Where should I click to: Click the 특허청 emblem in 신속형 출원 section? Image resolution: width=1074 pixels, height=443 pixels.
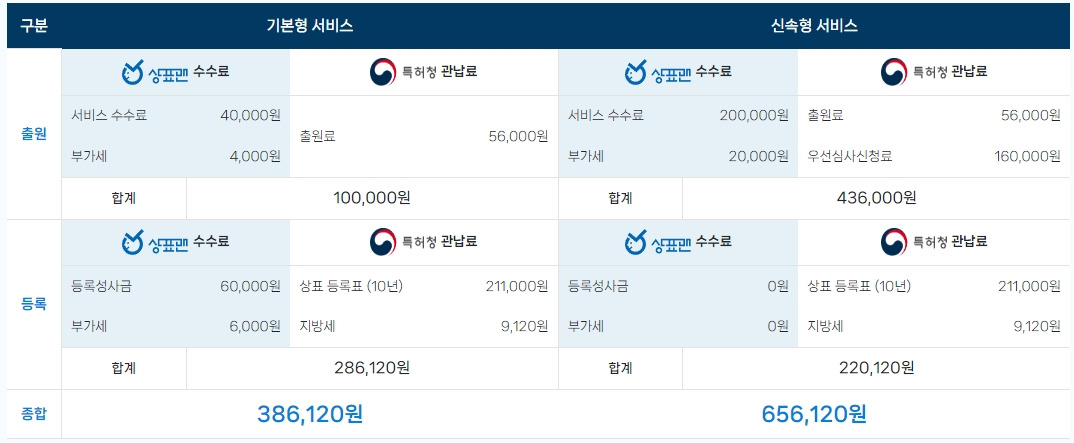click(x=893, y=72)
